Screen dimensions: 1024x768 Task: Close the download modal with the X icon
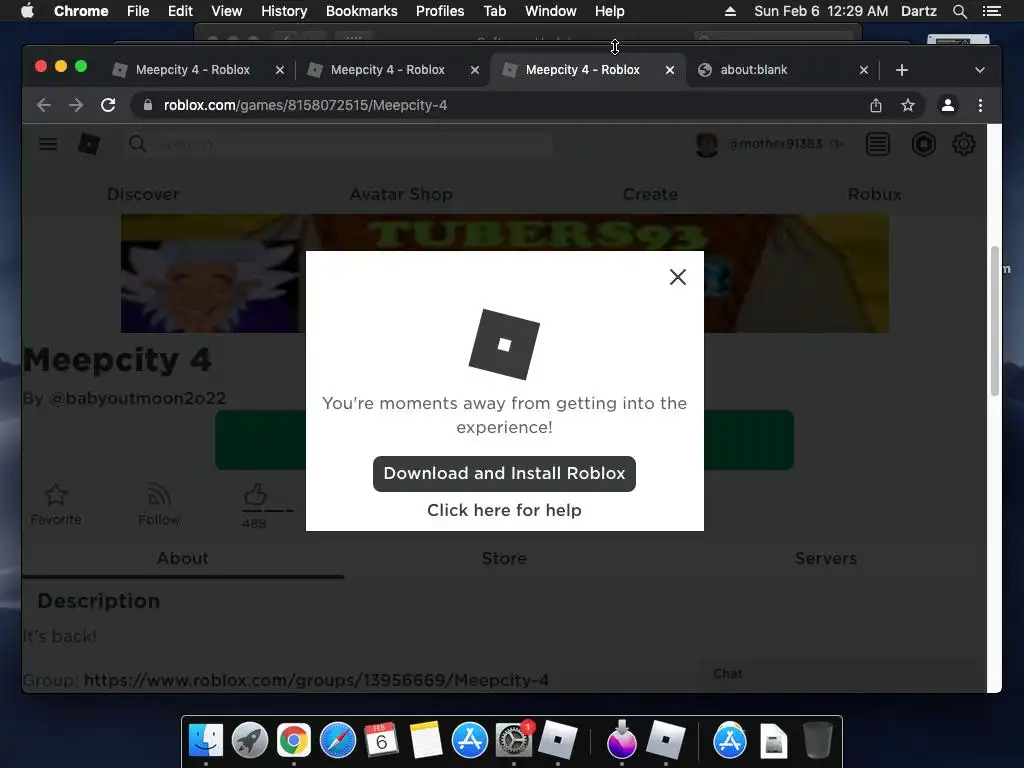pos(677,277)
